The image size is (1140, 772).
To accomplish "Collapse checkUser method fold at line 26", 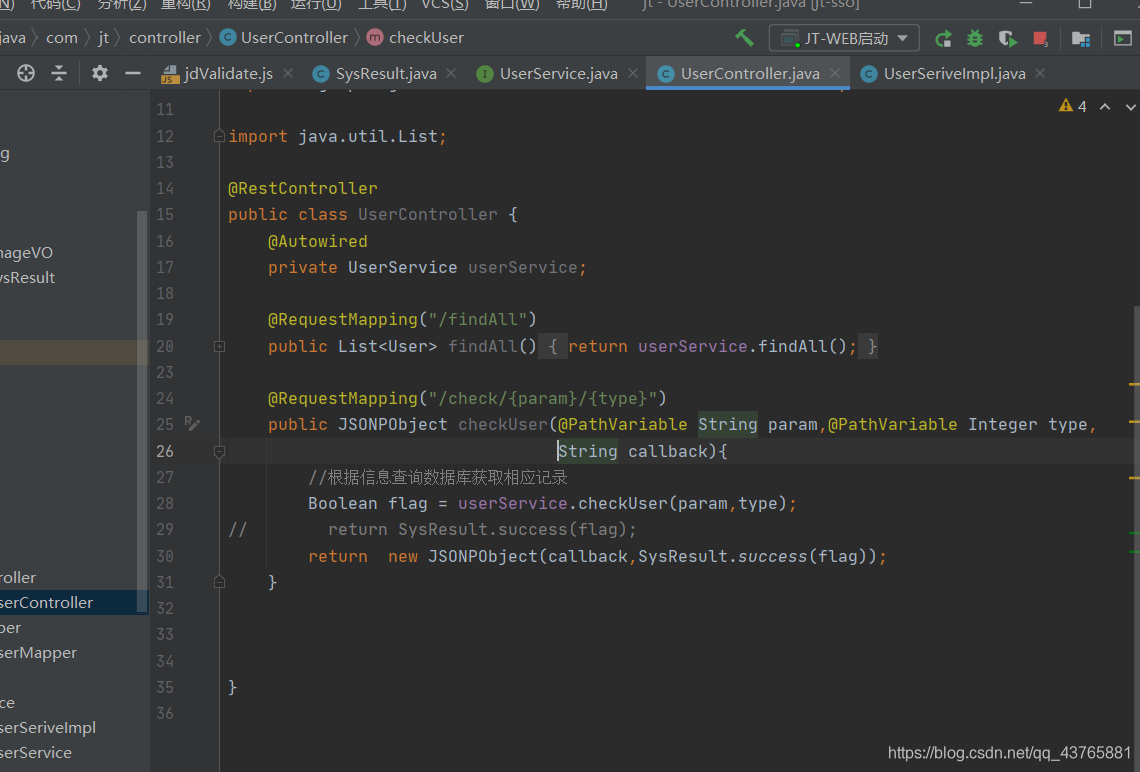I will (x=219, y=452).
